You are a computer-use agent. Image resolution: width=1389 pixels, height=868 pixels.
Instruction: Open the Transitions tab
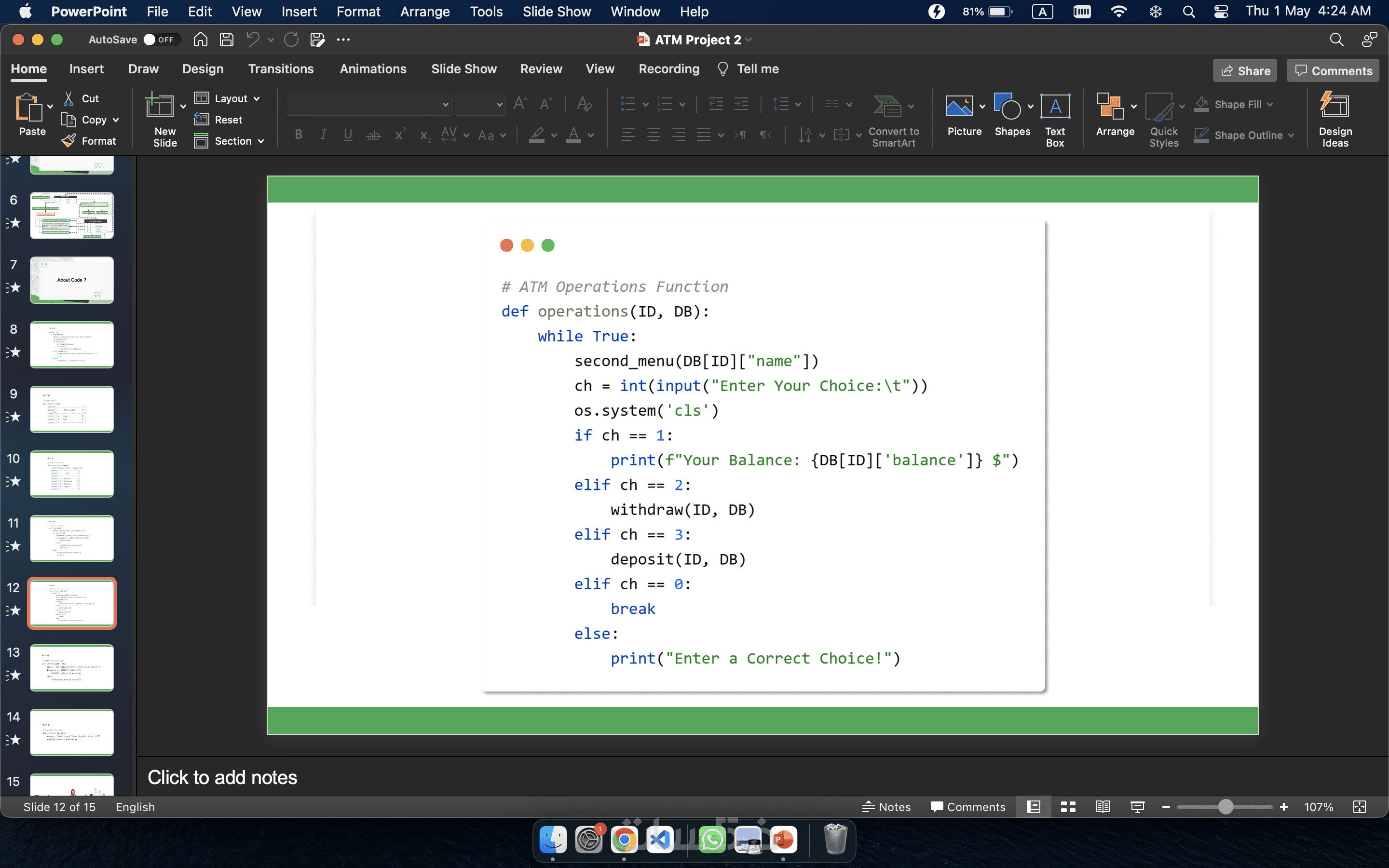coord(281,69)
